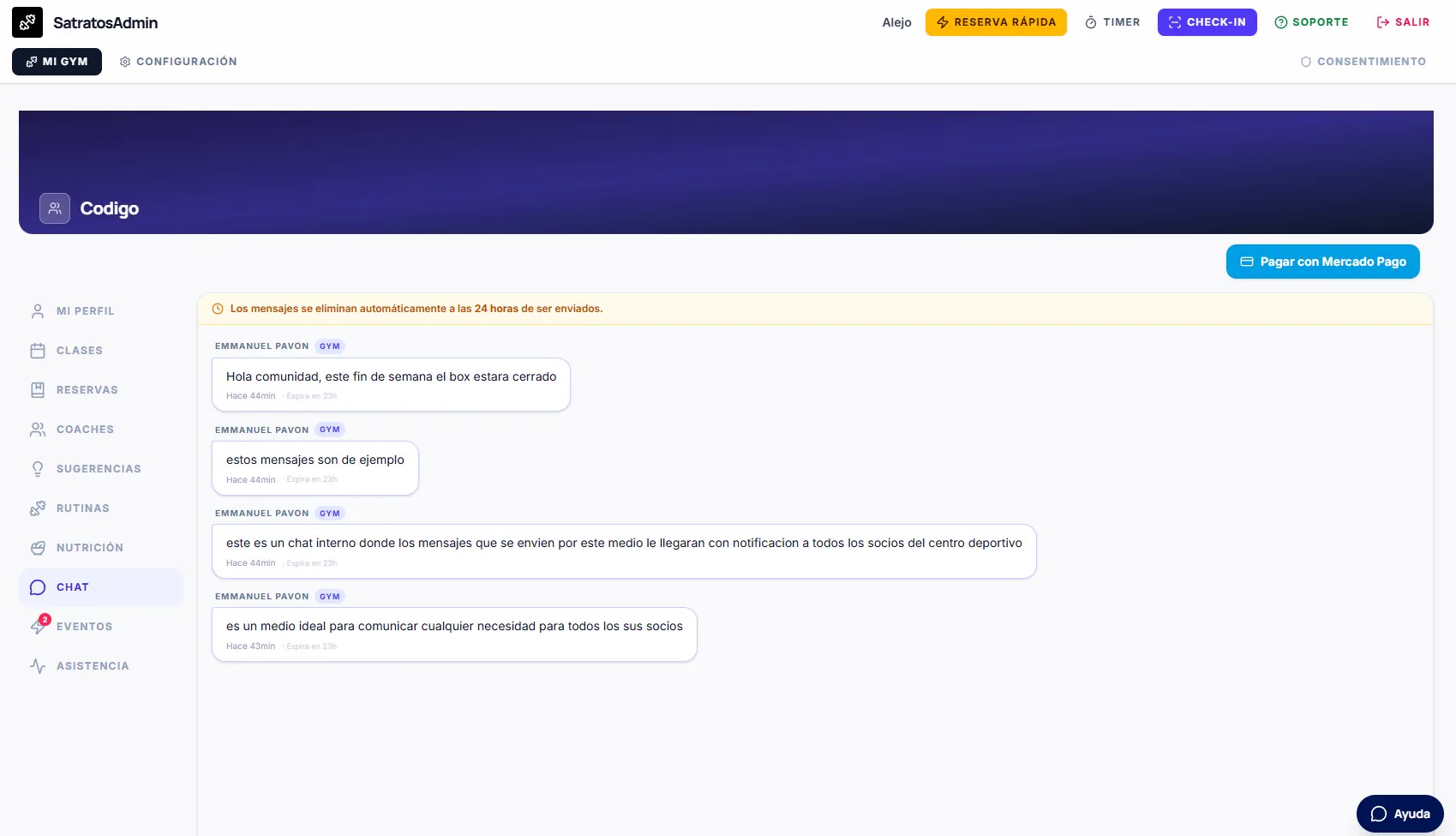Click the Rutinas dumbbell icon

[38, 508]
